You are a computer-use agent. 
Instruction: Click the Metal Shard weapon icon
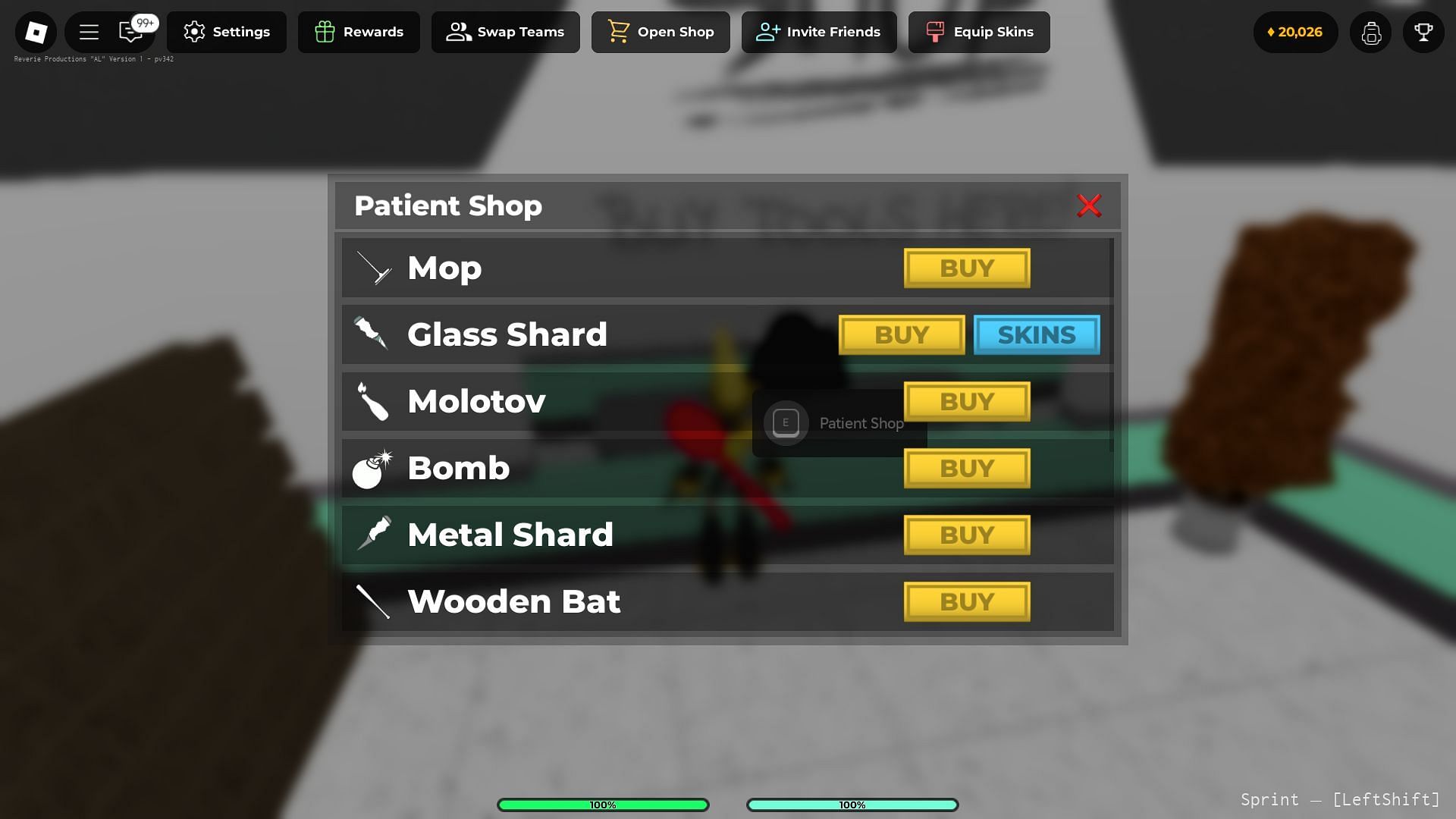pyautogui.click(x=371, y=533)
